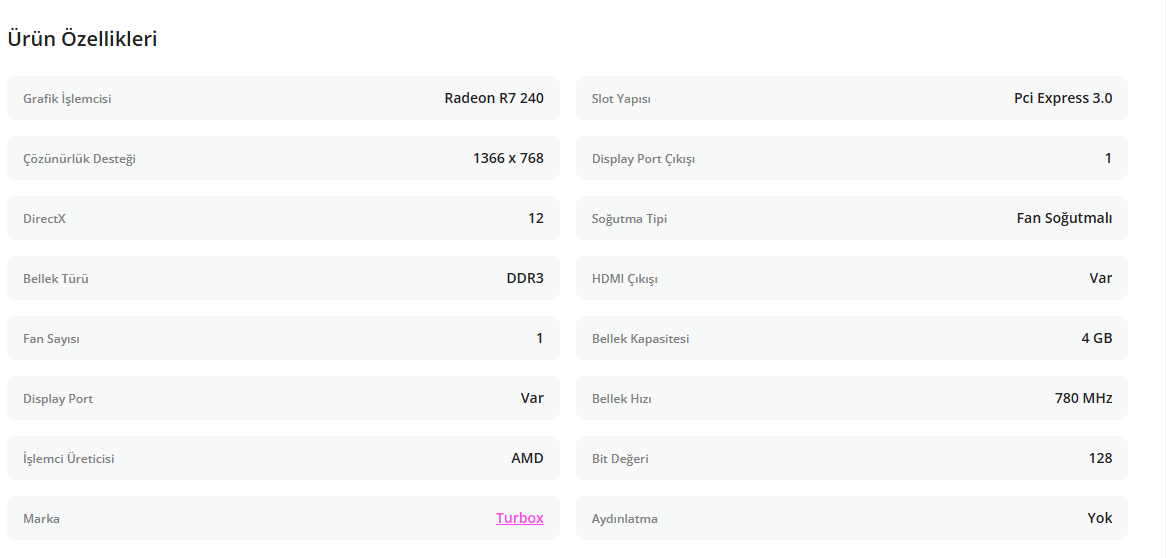Select the Display Port Çıkışı row
This screenshot has width=1166, height=558.
(x=851, y=158)
